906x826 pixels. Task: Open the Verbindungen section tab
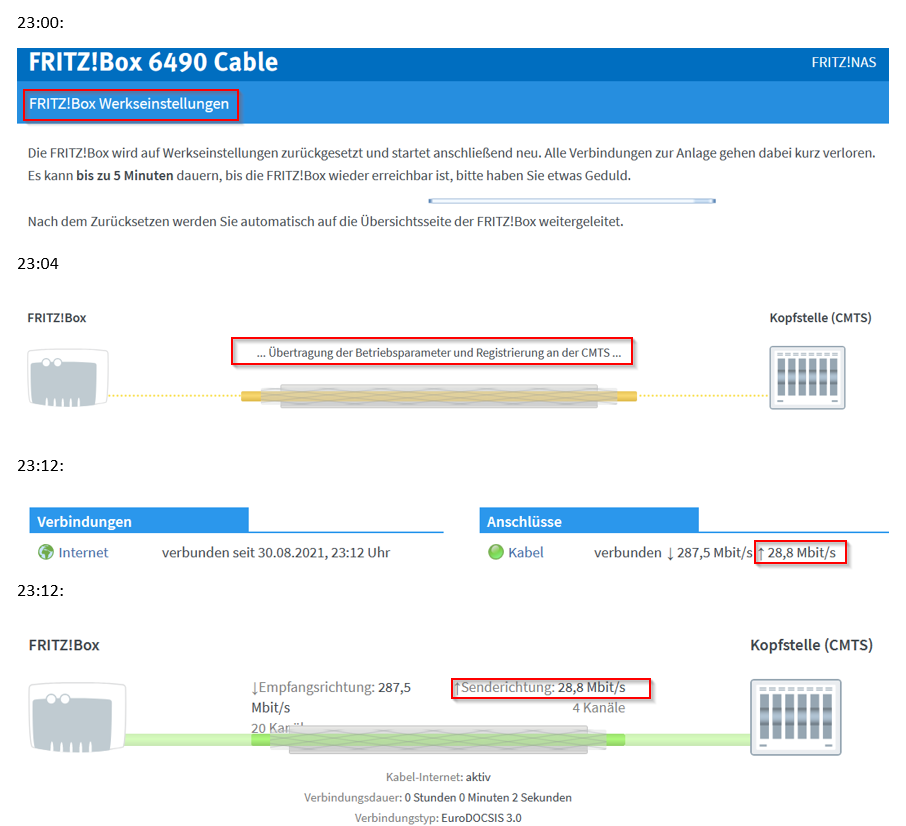pyautogui.click(x=139, y=520)
